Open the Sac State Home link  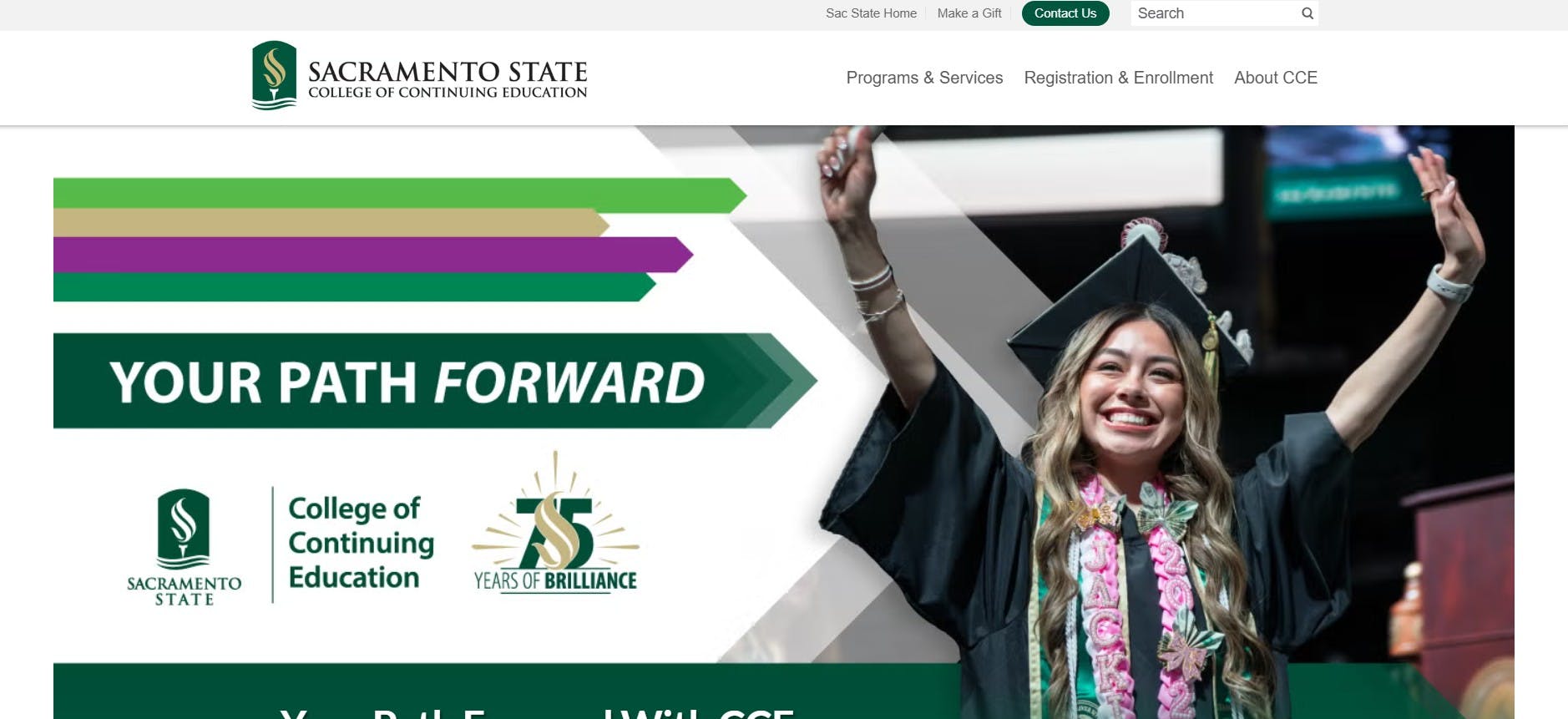coord(871,13)
